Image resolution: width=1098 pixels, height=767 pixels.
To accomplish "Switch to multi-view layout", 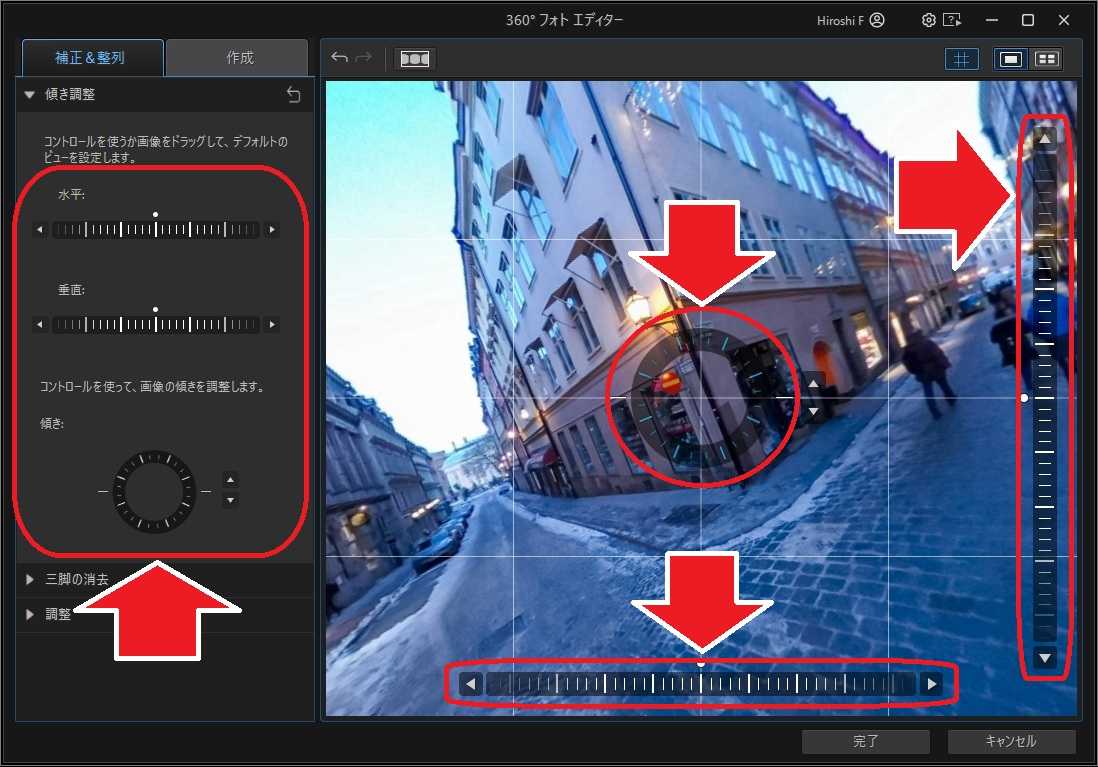I will pos(1046,58).
